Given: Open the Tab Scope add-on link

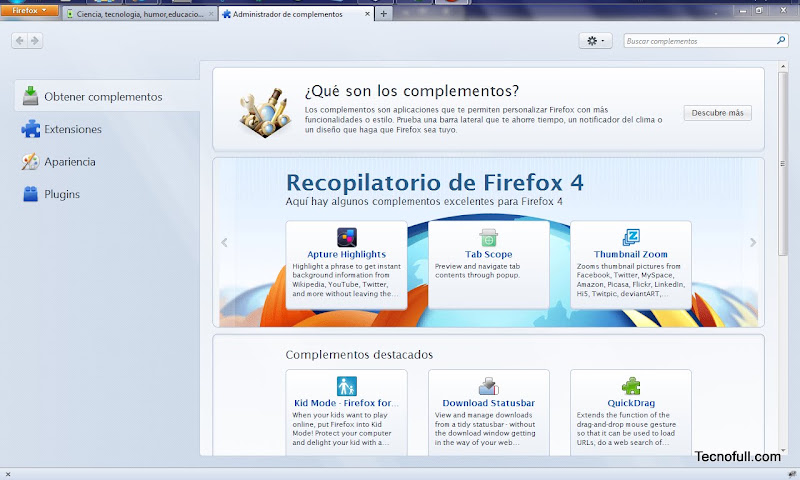Looking at the screenshot, I should pyautogui.click(x=489, y=254).
